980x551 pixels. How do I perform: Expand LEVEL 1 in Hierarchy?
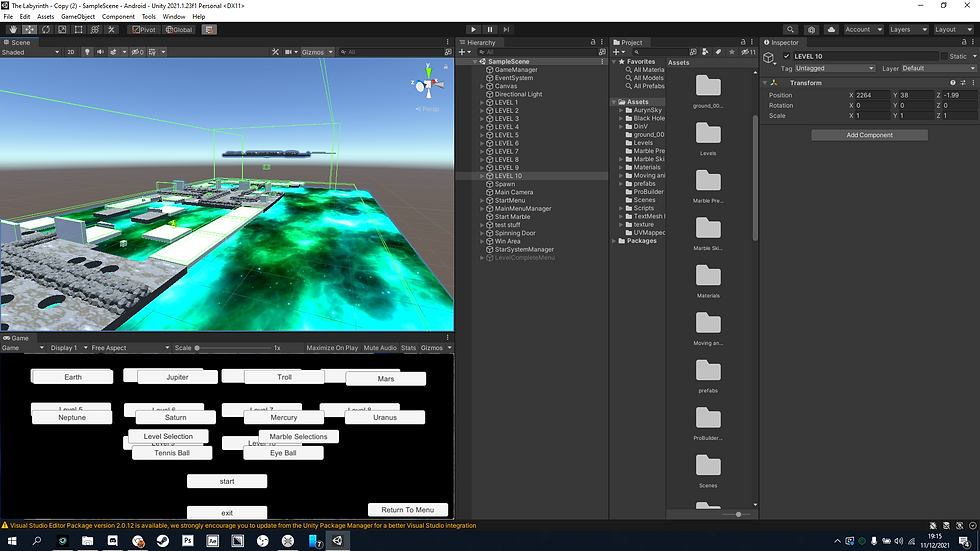tap(482, 102)
